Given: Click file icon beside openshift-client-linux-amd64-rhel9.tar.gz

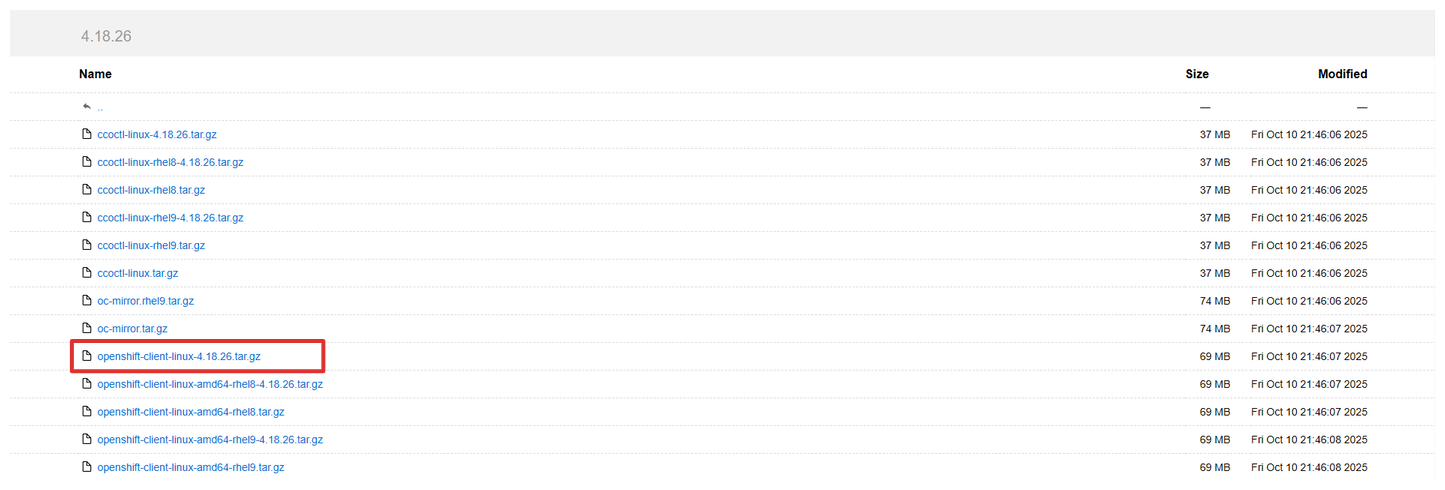Looking at the screenshot, I should click(x=87, y=467).
